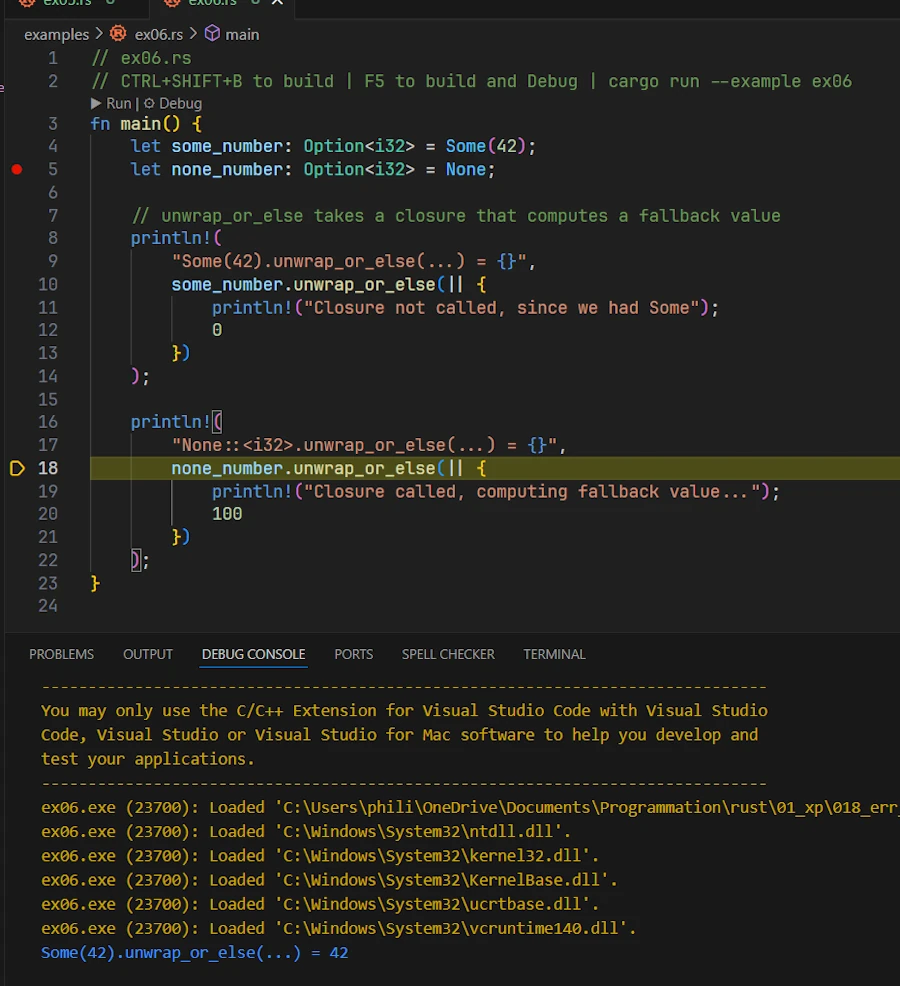The image size is (900, 986).
Task: Switch to the TERMINAL panel tab
Action: (554, 654)
